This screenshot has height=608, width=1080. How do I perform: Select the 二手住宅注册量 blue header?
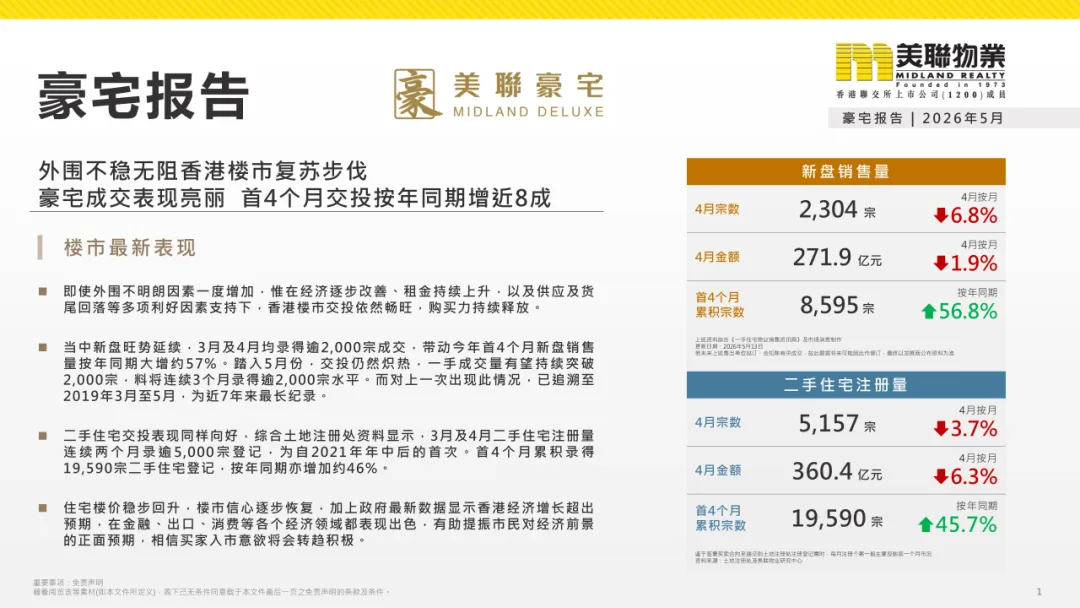click(846, 385)
